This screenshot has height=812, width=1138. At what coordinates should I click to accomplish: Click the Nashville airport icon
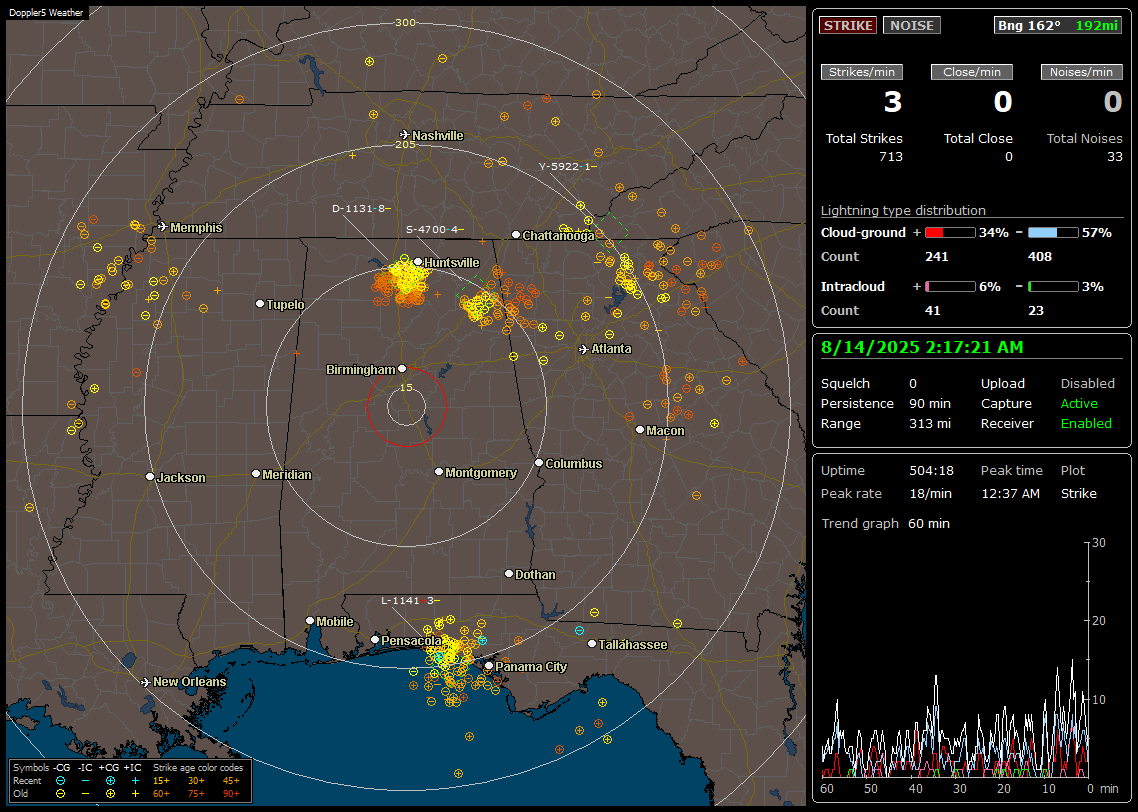(404, 135)
